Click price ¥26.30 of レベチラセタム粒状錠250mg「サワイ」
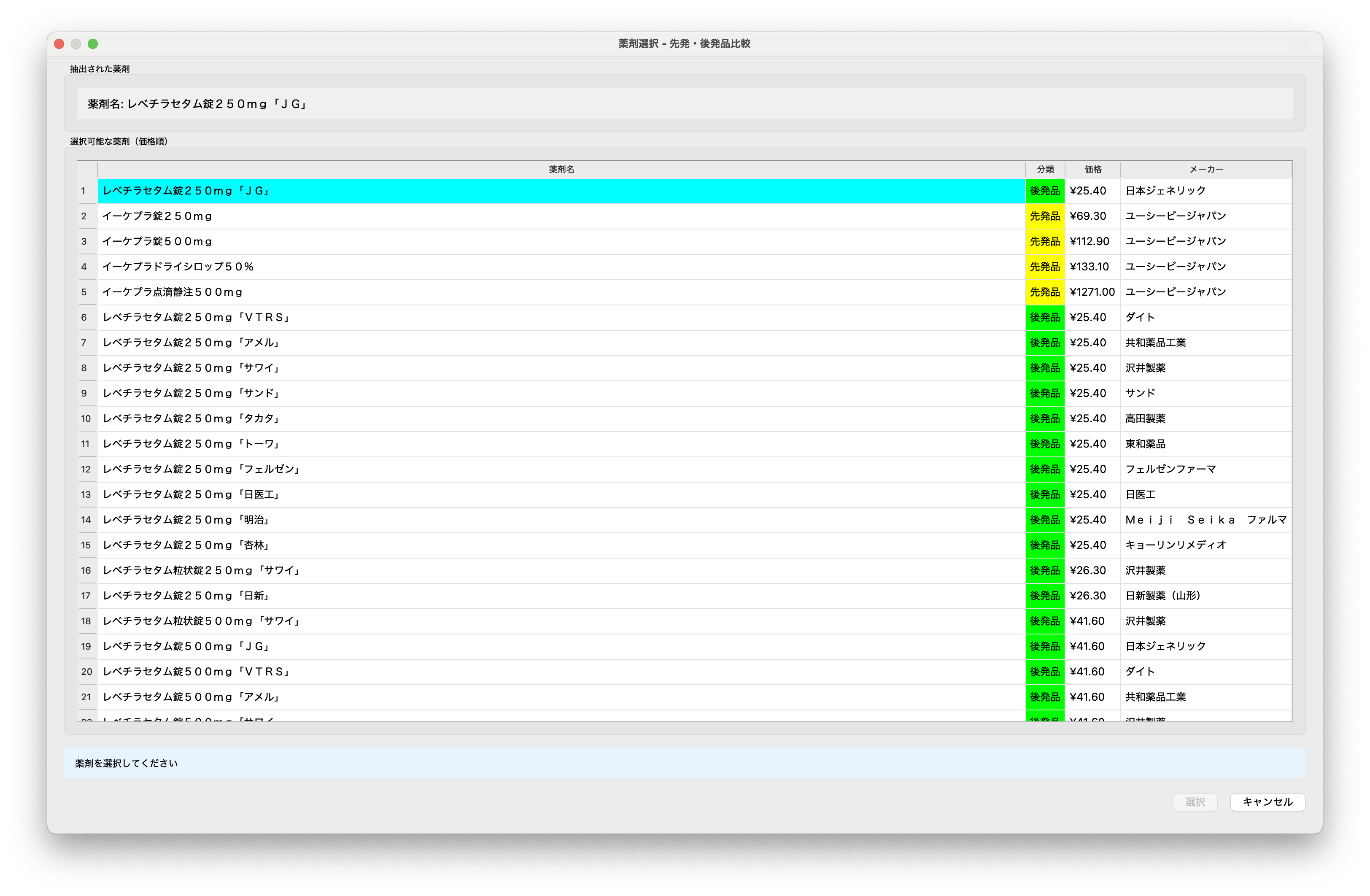 (x=1087, y=570)
